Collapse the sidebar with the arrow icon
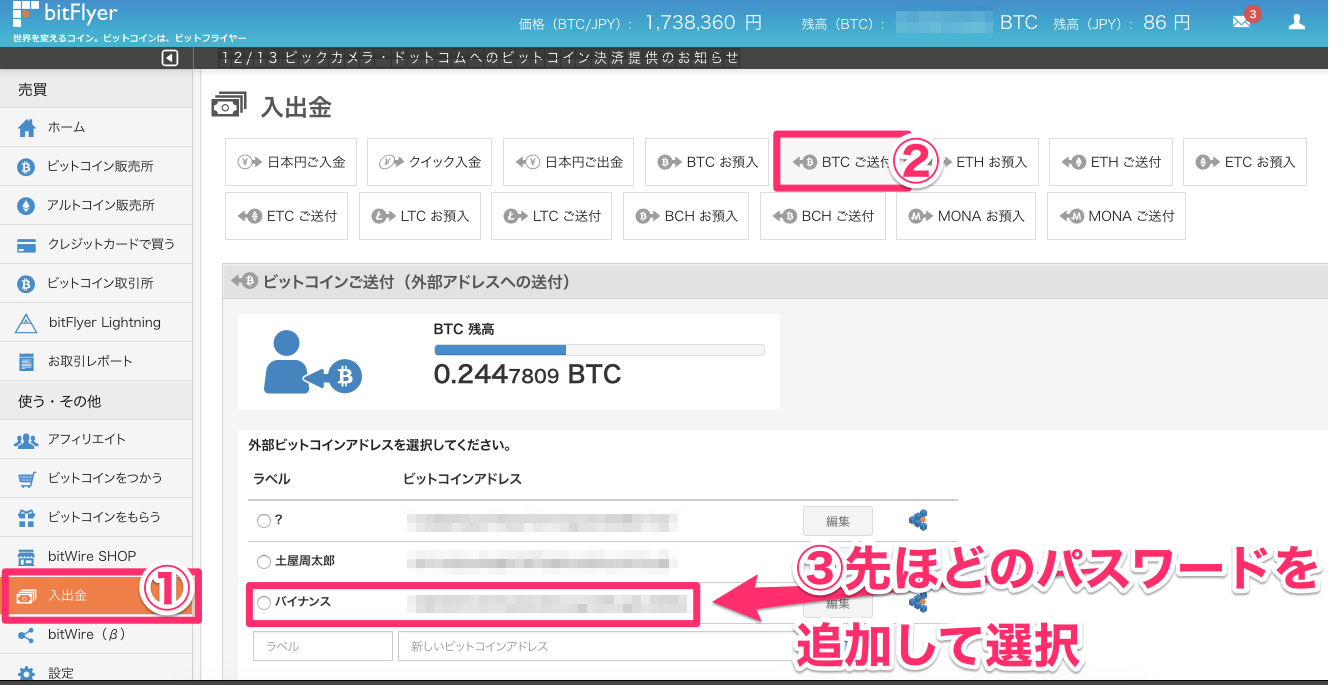 pos(170,58)
